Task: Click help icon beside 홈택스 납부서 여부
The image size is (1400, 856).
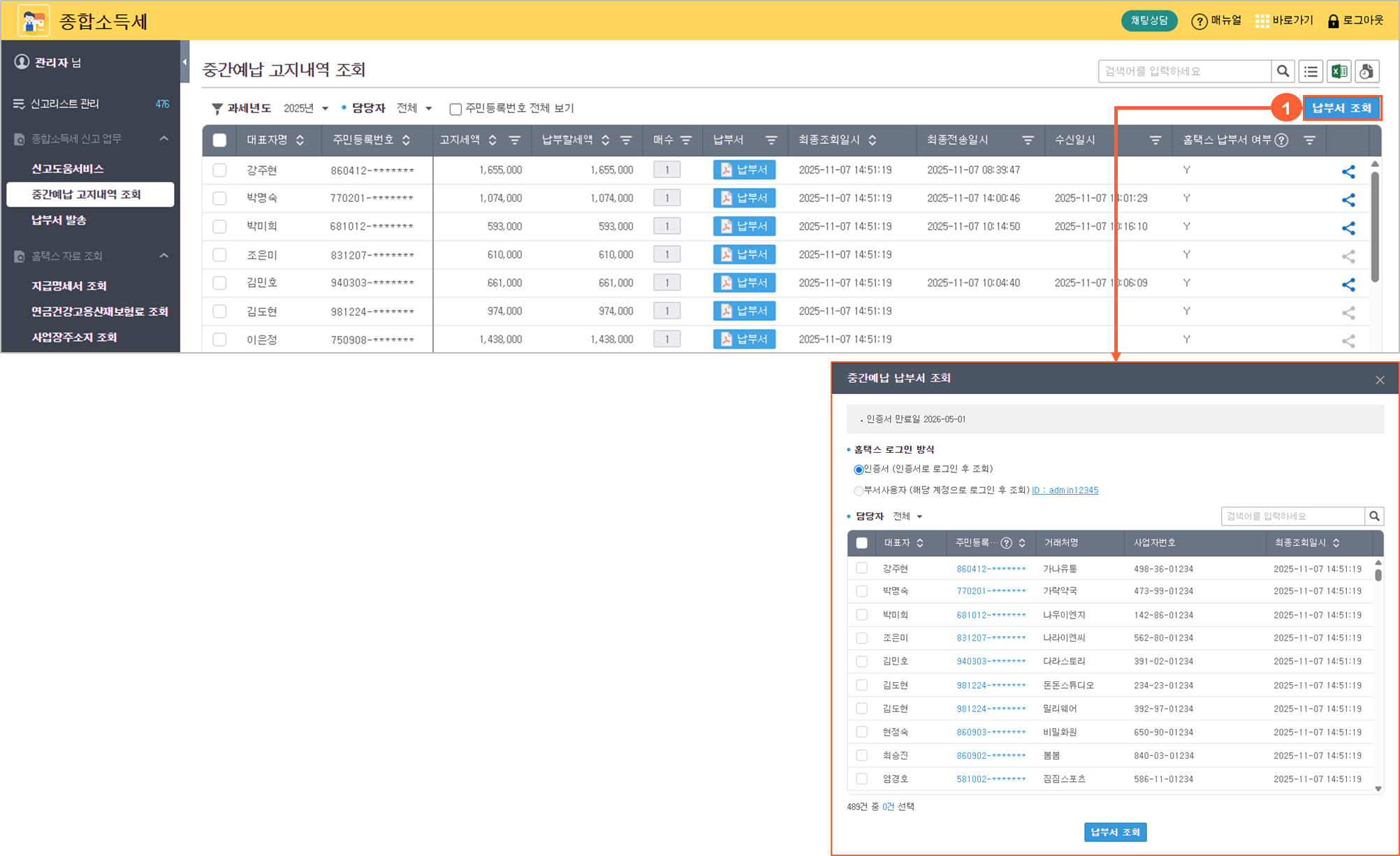Action: point(1281,140)
